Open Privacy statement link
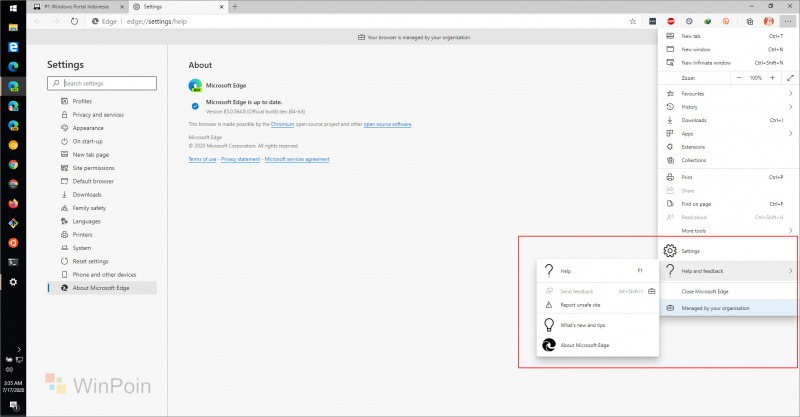This screenshot has width=800, height=417. point(240,159)
